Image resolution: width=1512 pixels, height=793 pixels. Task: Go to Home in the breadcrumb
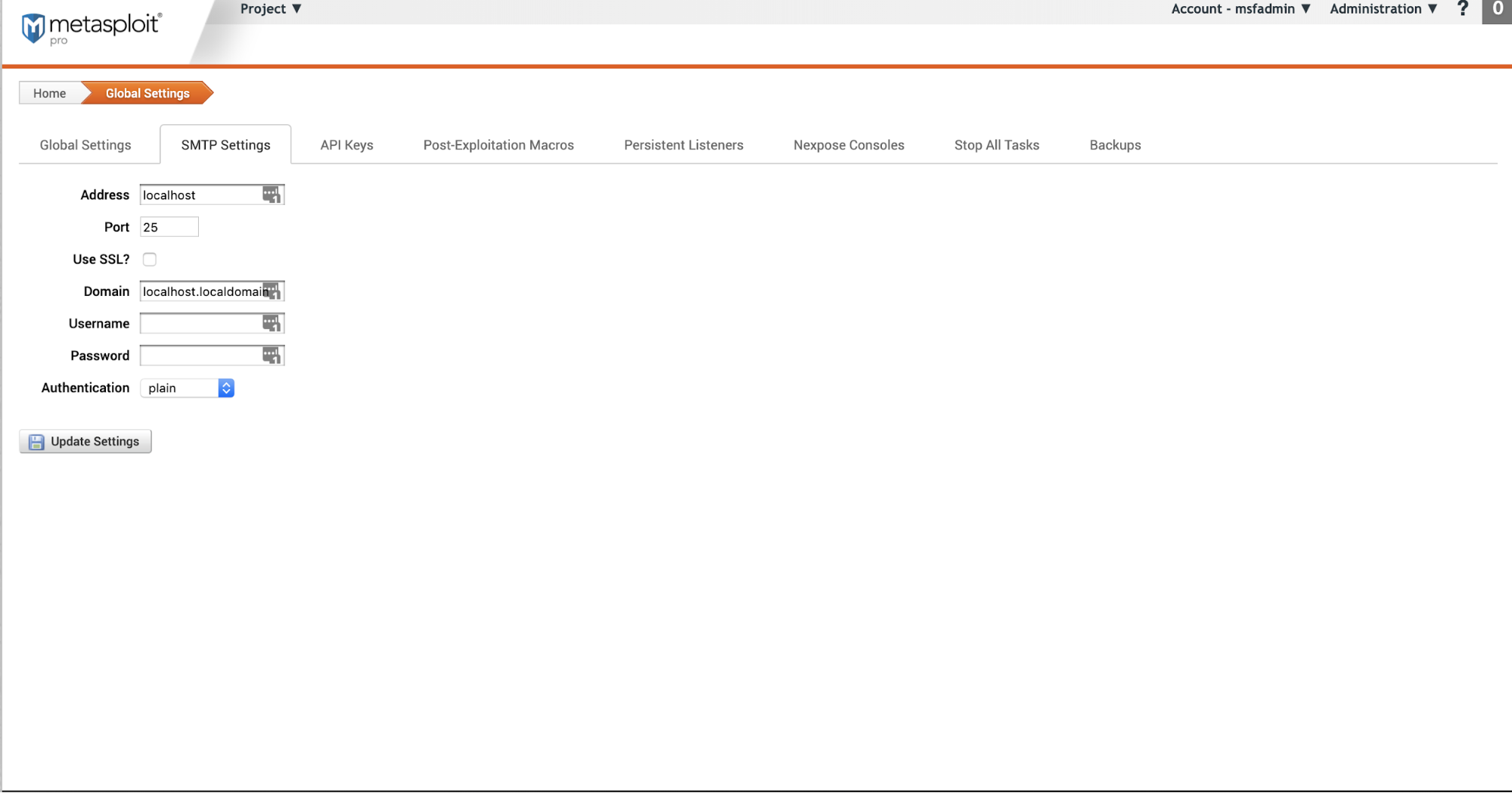click(x=49, y=94)
